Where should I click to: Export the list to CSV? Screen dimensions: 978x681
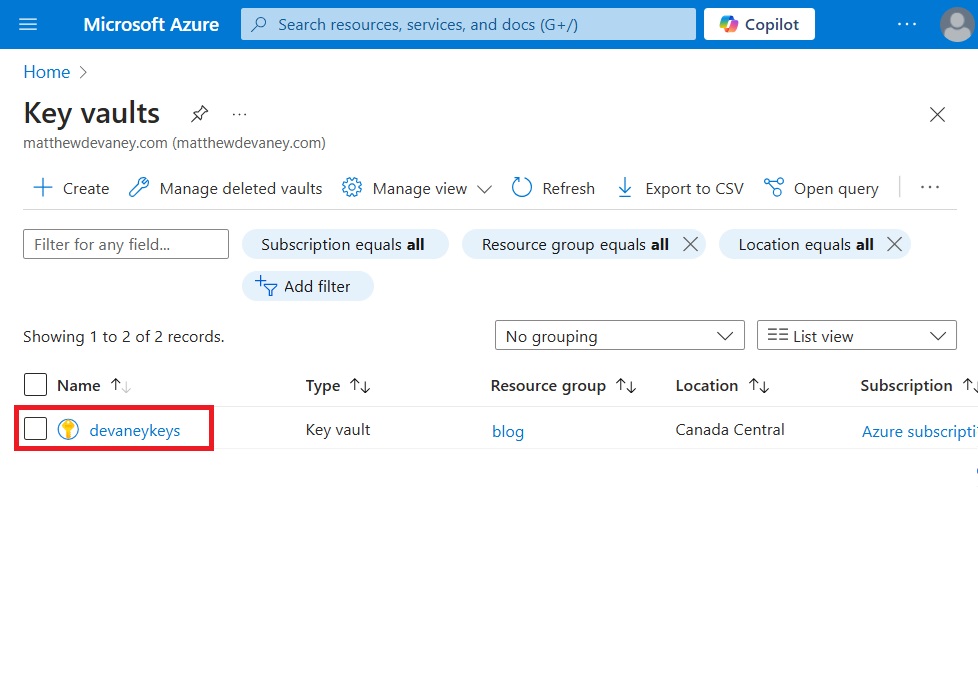click(x=680, y=188)
